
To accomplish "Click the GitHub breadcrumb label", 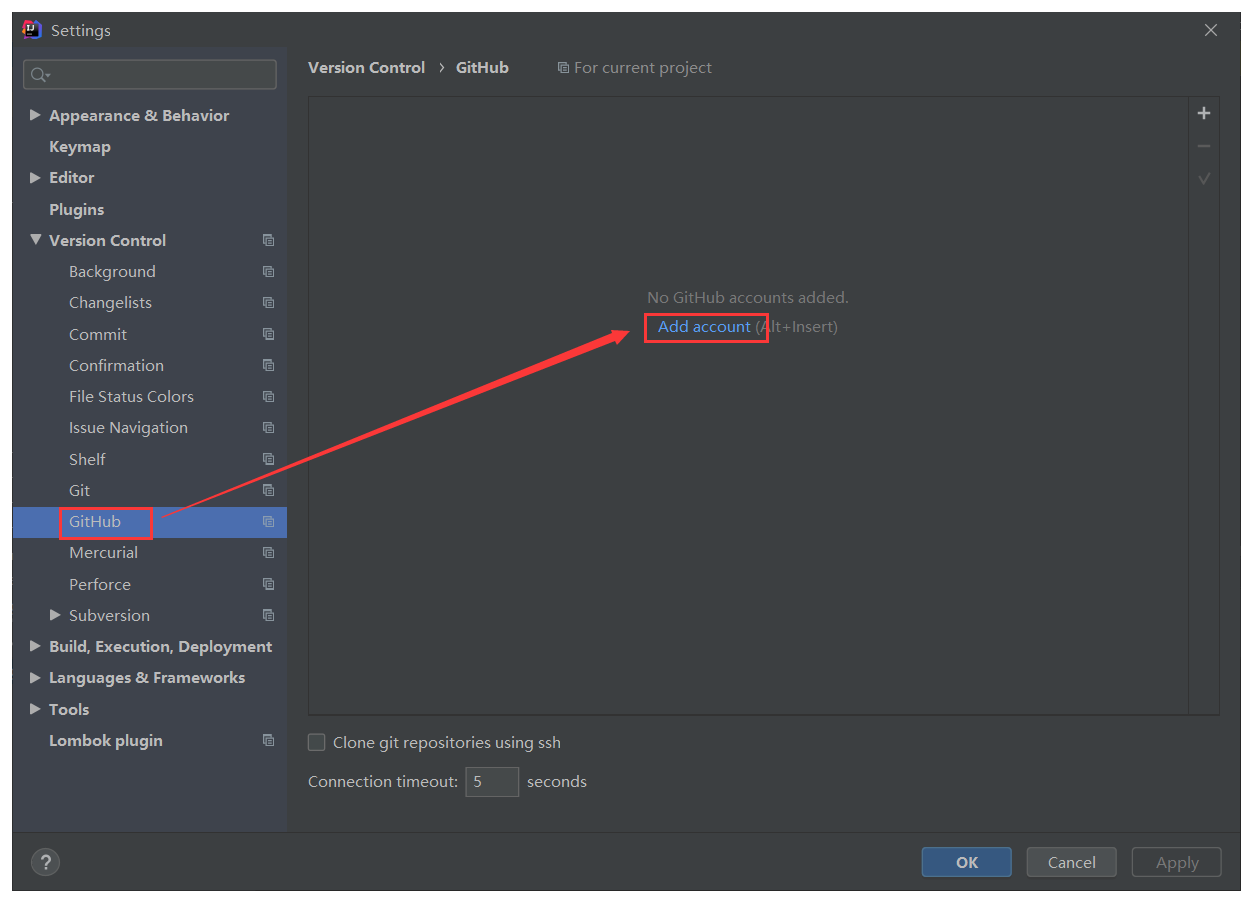I will tap(482, 68).
